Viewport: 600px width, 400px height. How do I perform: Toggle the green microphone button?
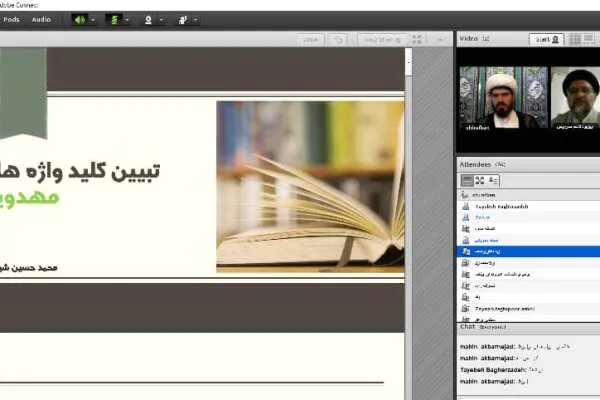pos(114,20)
